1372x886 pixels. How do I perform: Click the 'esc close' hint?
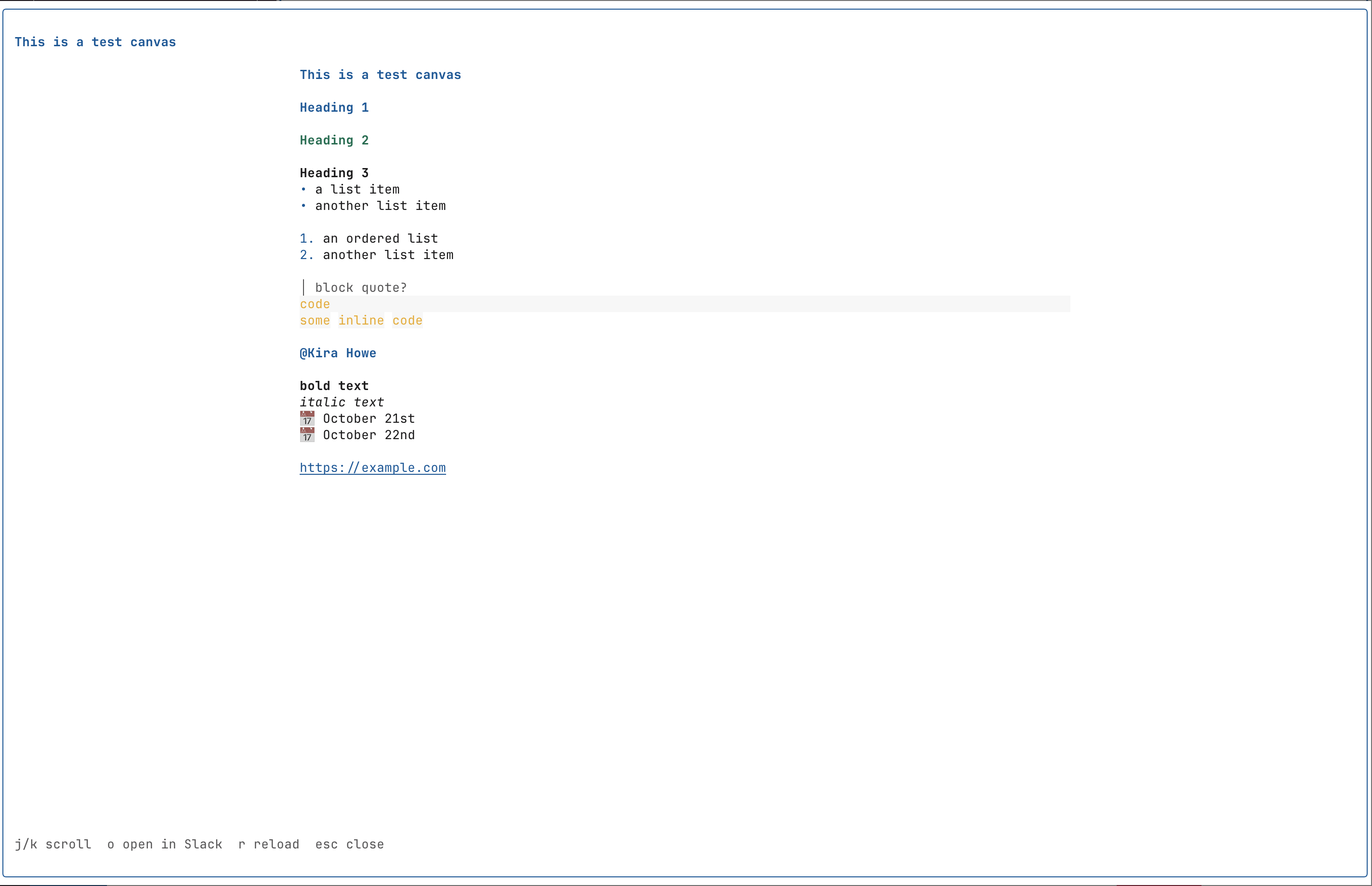(x=349, y=844)
